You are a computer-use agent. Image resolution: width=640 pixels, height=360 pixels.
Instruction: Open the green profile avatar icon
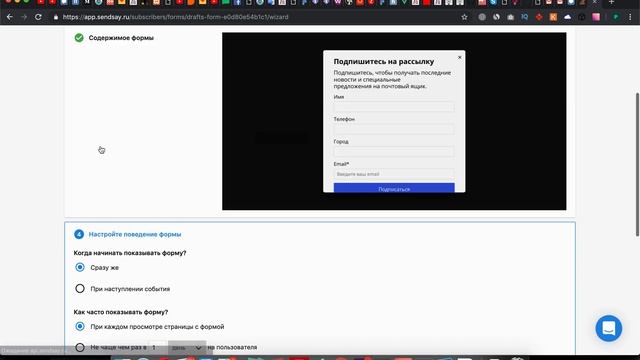coord(616,17)
